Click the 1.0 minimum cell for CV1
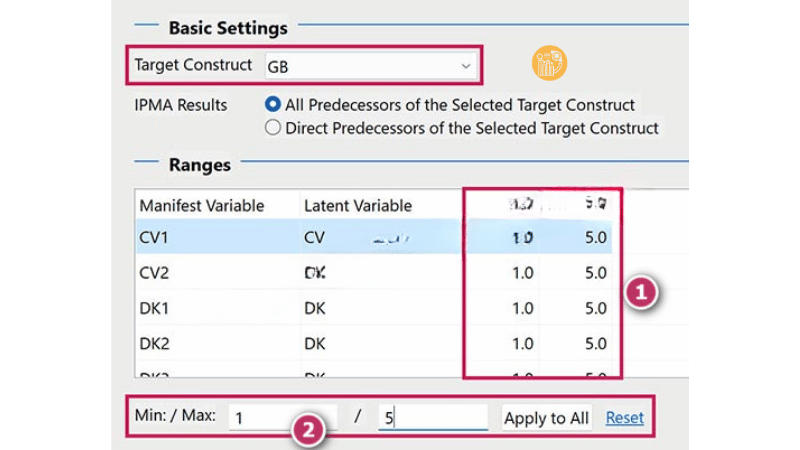The height and width of the screenshot is (450, 800). click(522, 237)
